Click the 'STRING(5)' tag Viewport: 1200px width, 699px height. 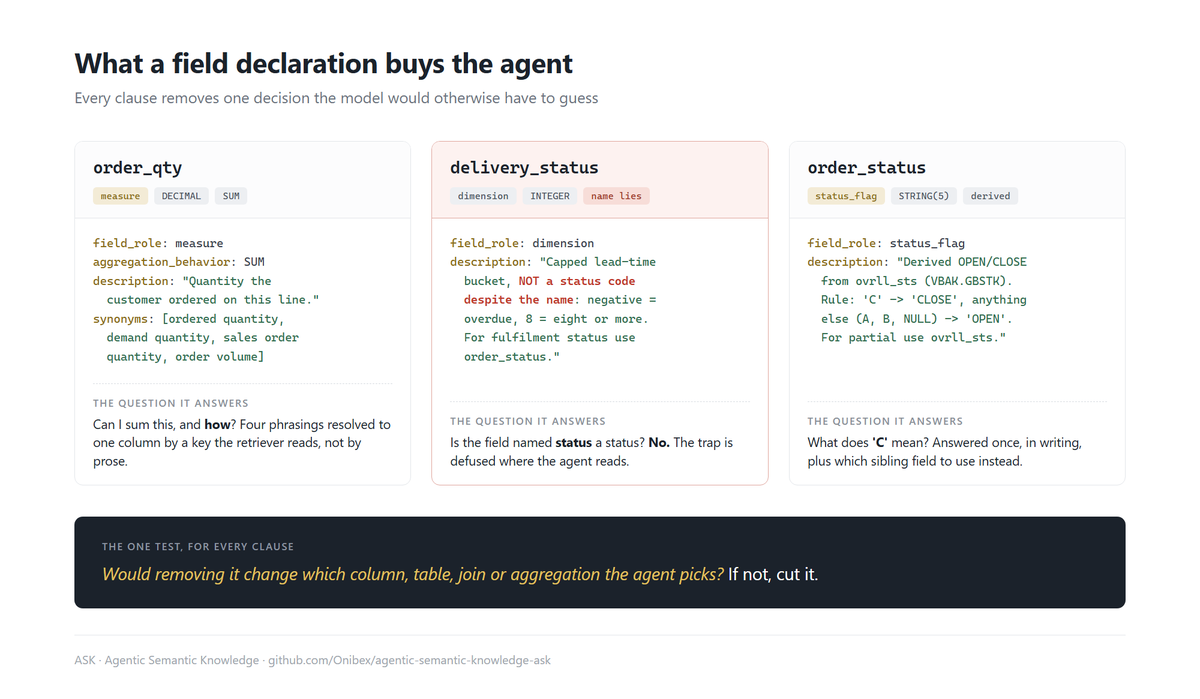coord(924,196)
